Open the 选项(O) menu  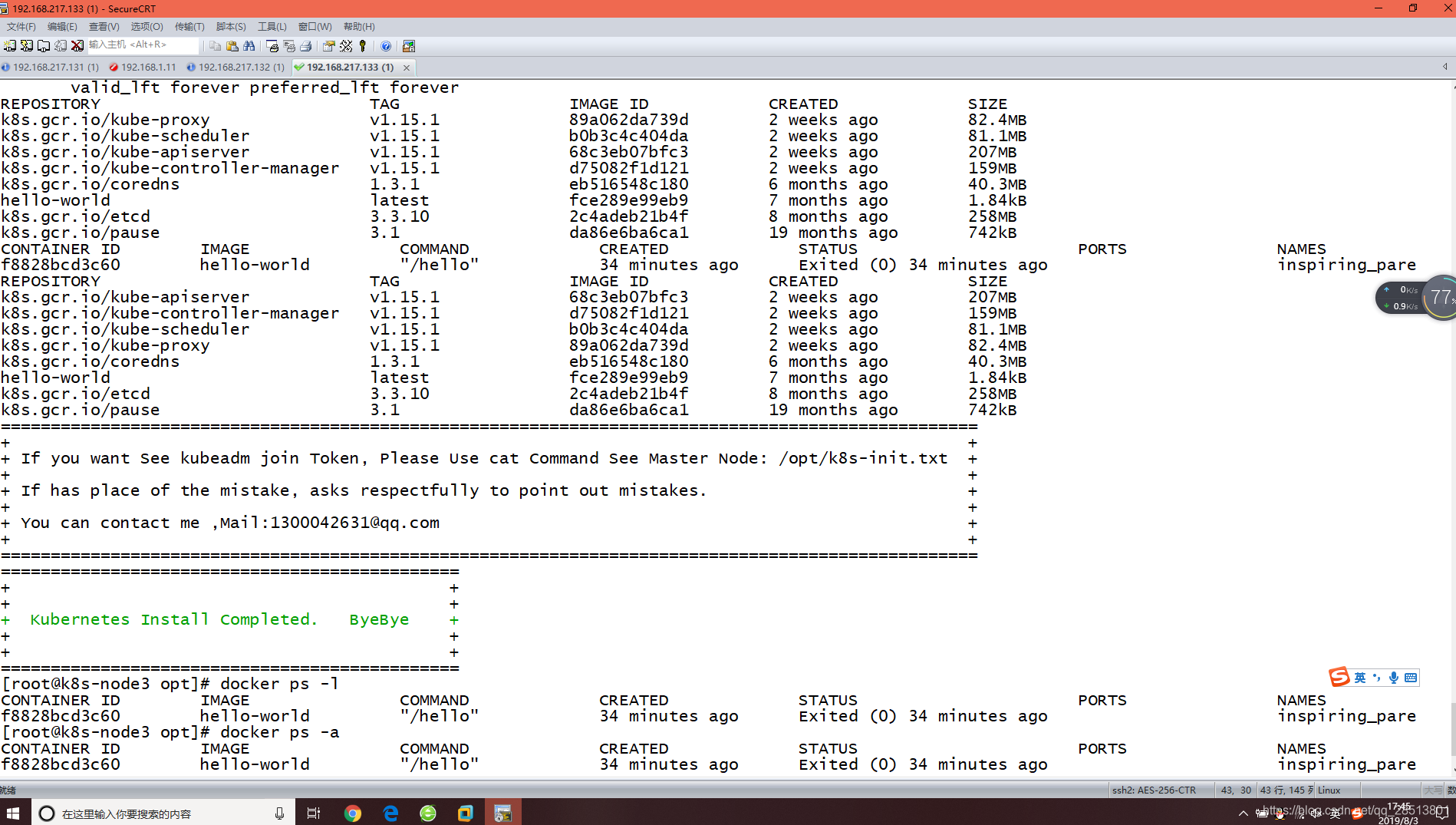coord(147,27)
